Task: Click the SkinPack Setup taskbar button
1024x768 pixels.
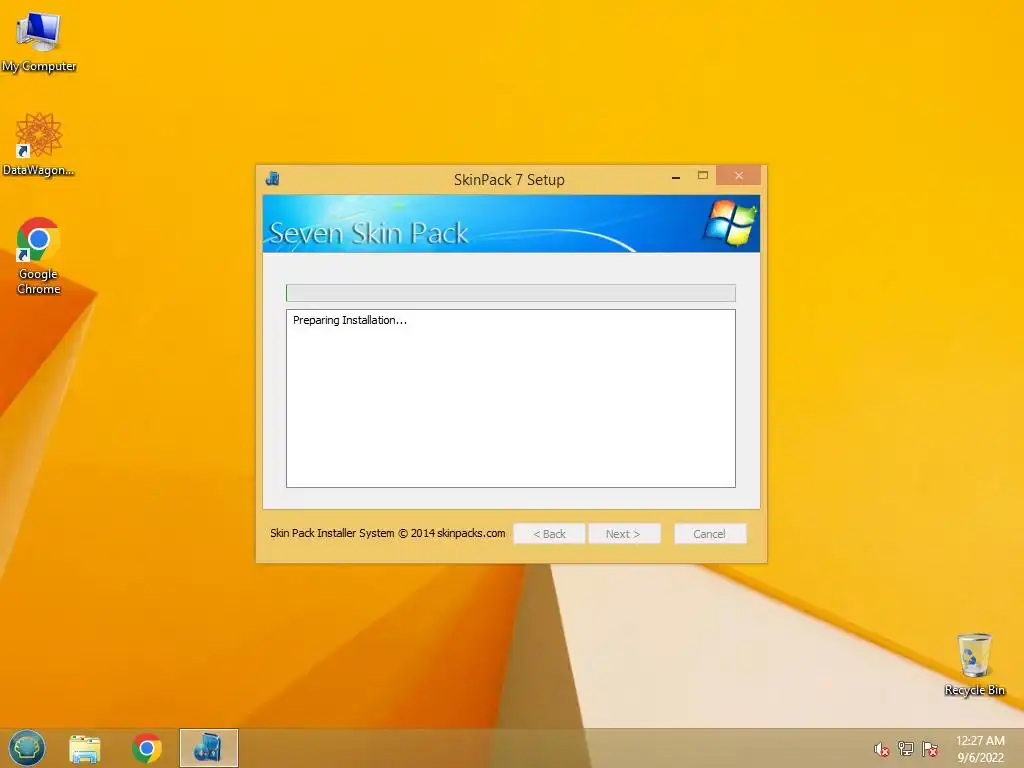Action: 209,748
